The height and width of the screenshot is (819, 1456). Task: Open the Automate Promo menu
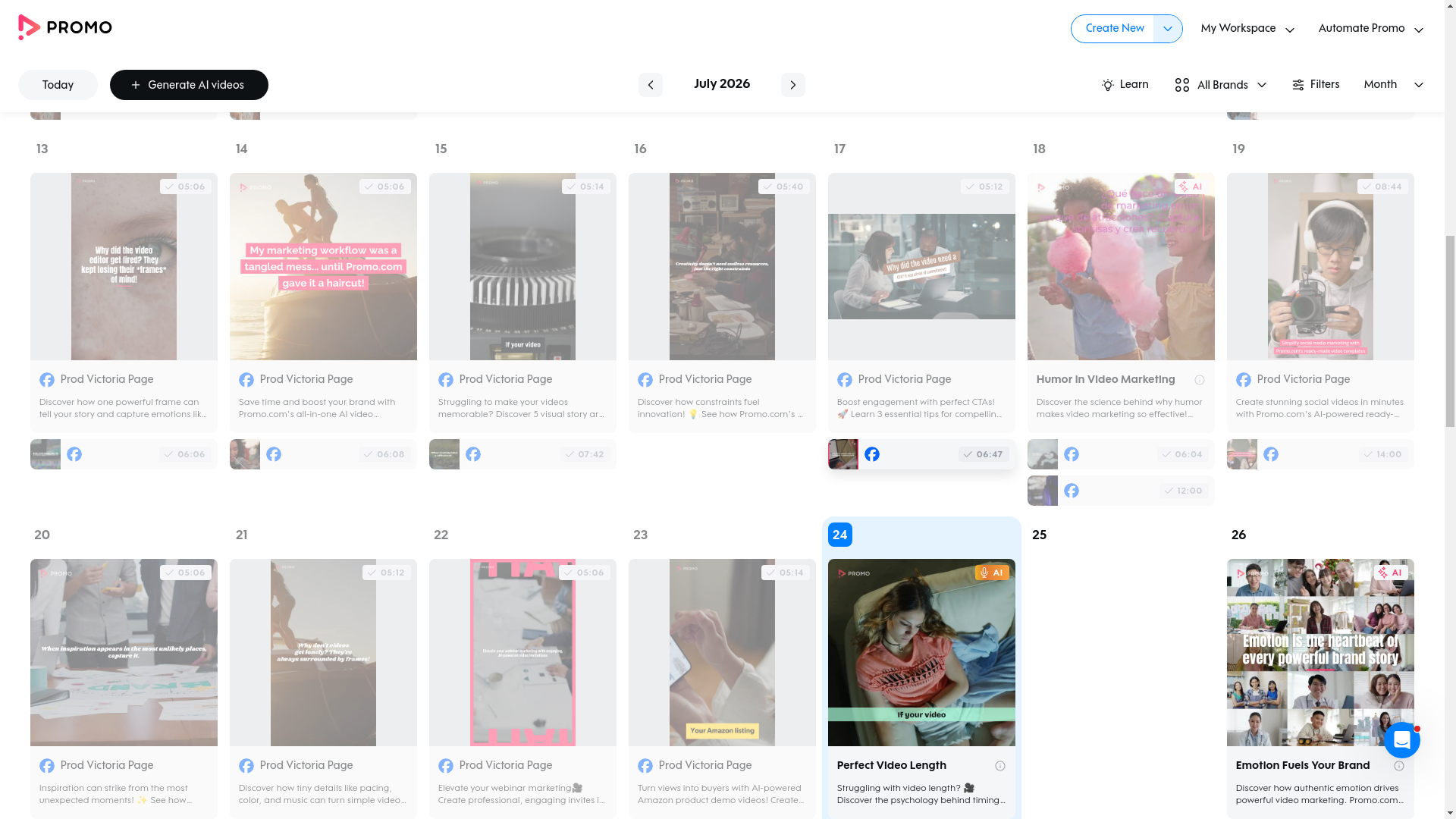(x=1370, y=29)
